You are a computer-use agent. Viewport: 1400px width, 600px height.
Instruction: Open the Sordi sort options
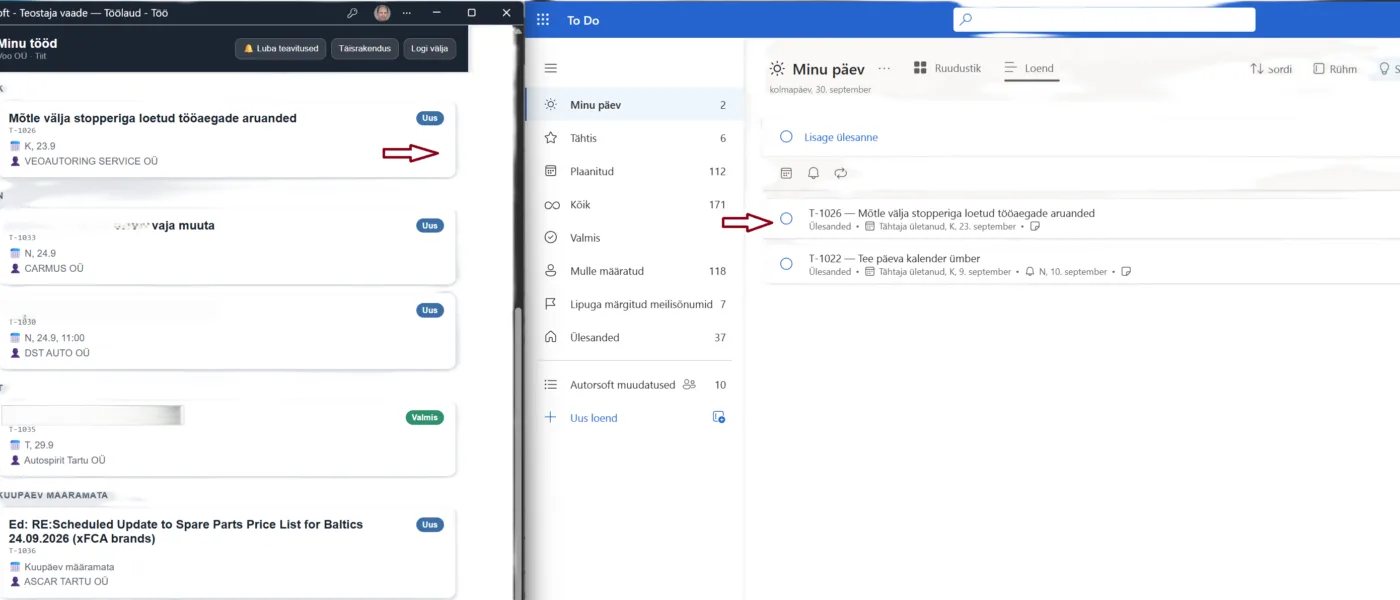(x=1271, y=69)
